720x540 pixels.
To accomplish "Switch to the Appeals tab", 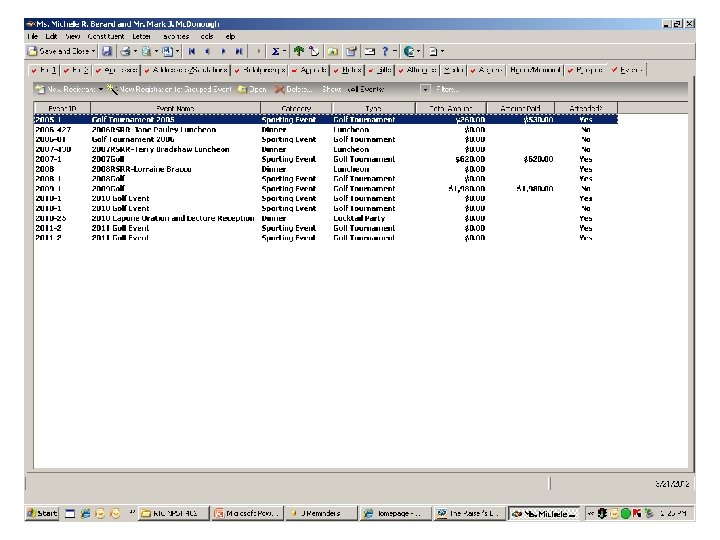I will (x=309, y=70).
